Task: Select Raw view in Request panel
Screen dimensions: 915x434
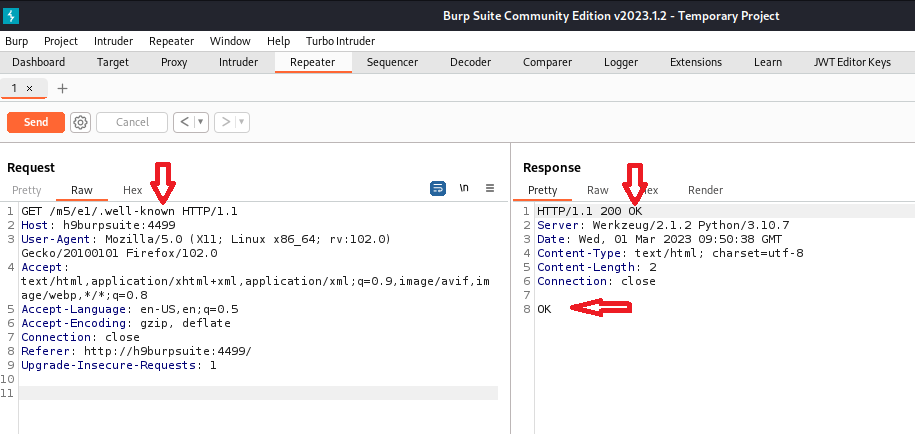Action: [x=82, y=190]
